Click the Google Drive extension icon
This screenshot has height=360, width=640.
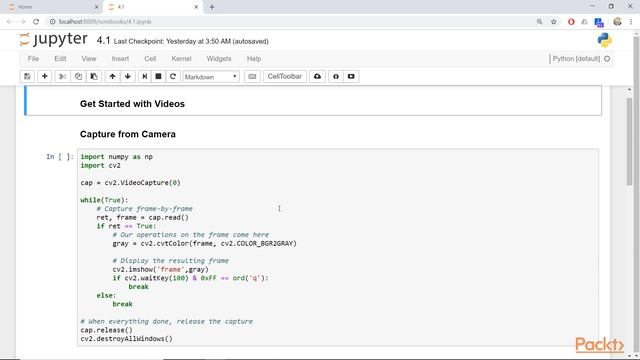[584, 22]
